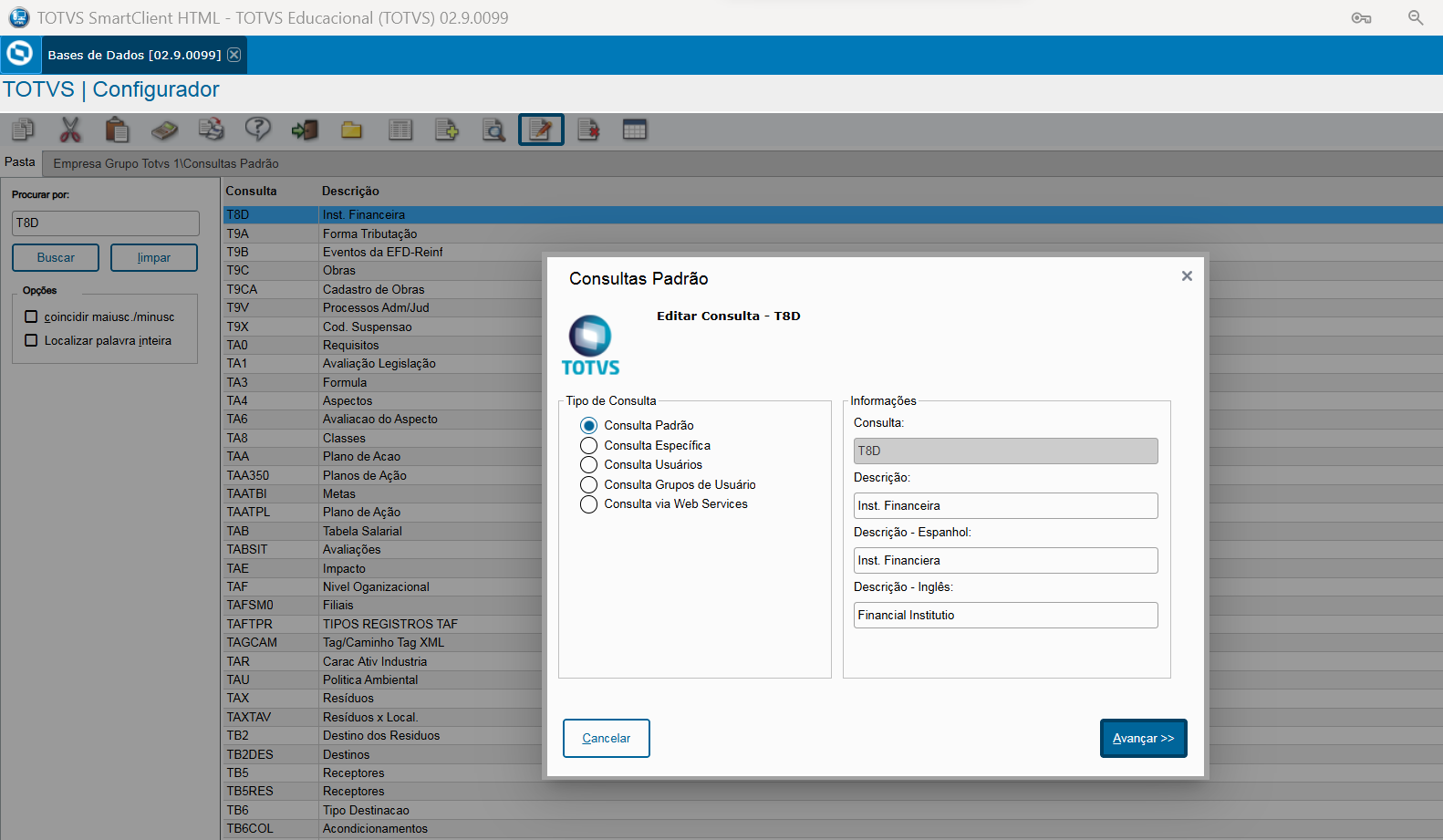Close the Bases de Dados tab

coord(234,55)
